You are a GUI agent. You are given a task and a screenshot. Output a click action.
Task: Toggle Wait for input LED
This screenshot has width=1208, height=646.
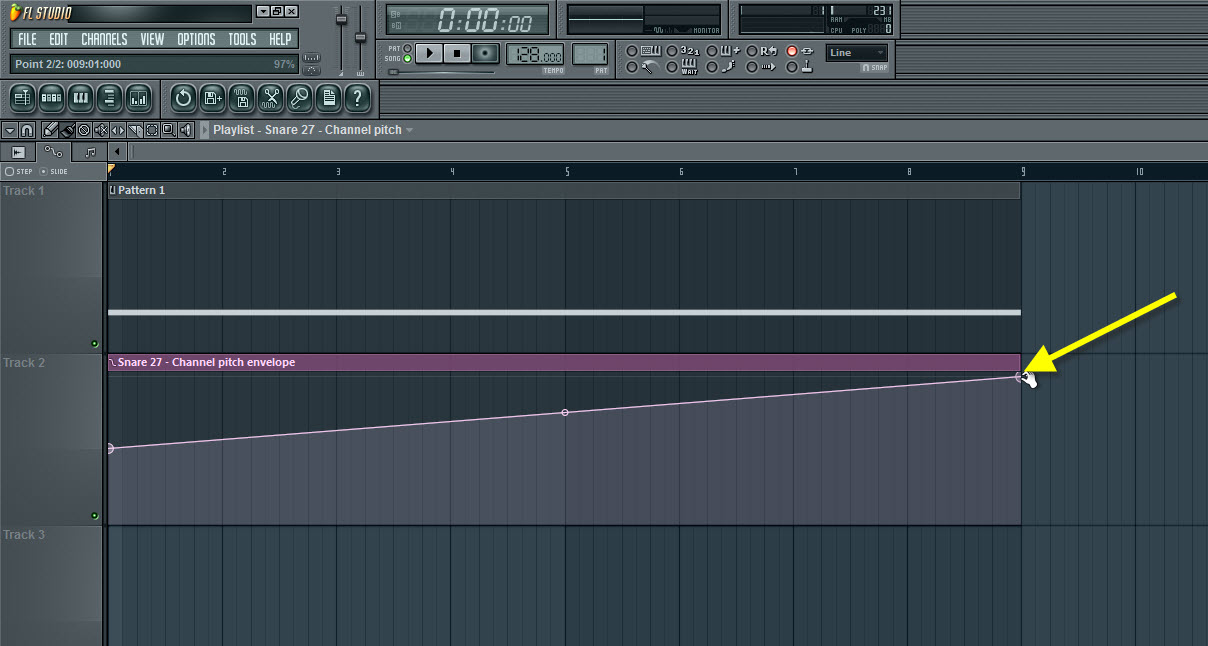pyautogui.click(x=672, y=67)
